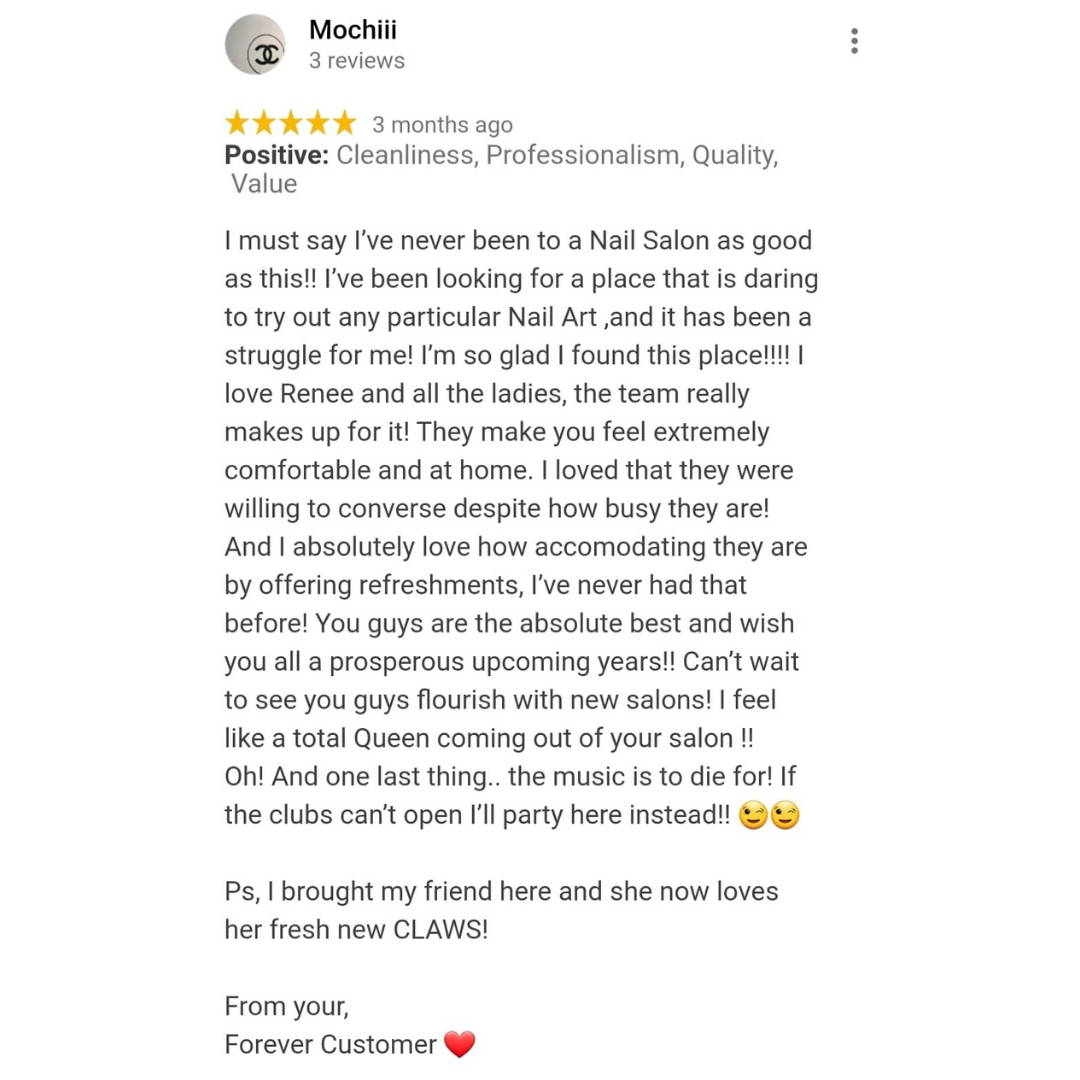This screenshot has height=1080, width=1080.
Task: Click the red heart emoji after 'Forever Customer'
Action: pyautogui.click(x=459, y=1044)
